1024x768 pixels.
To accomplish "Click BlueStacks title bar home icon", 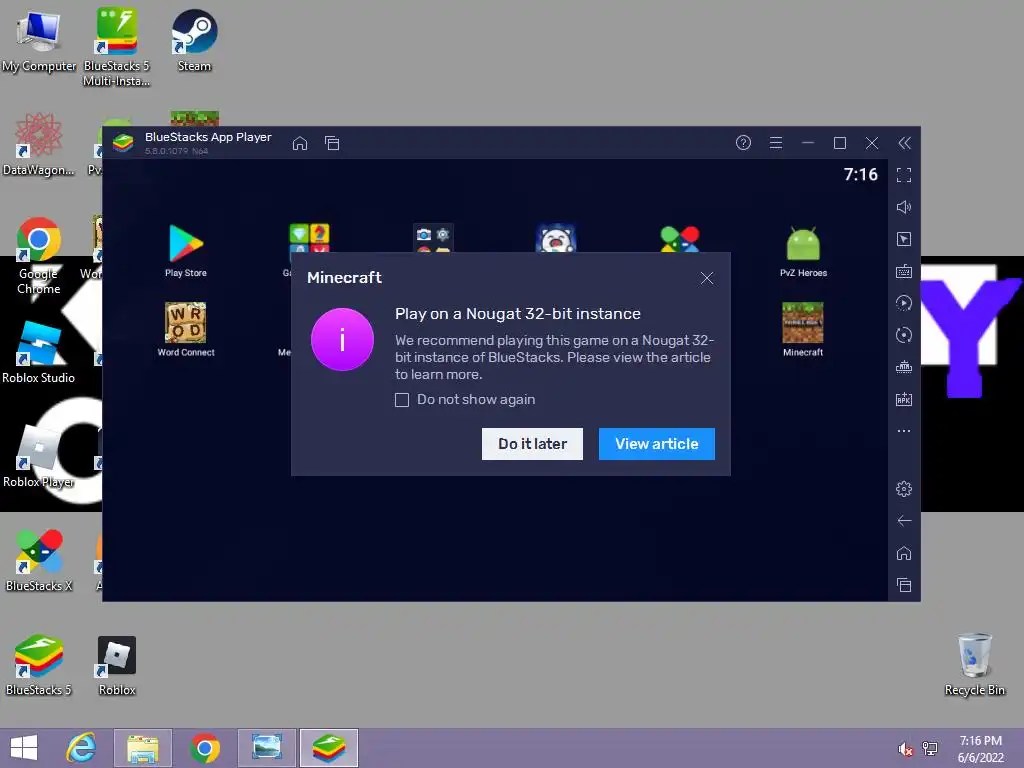I will pyautogui.click(x=300, y=143).
